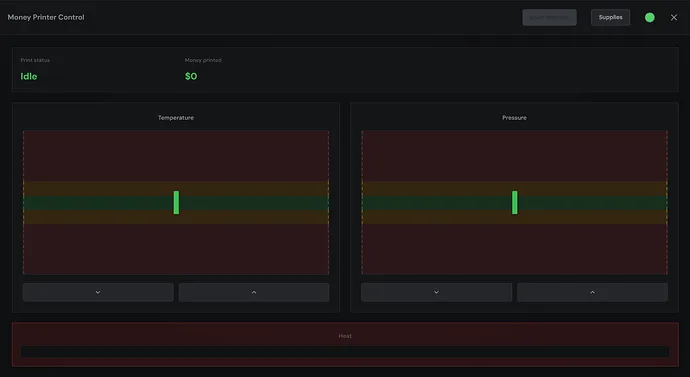
Task: Click the Heat progress bar
Action: pyautogui.click(x=345, y=351)
